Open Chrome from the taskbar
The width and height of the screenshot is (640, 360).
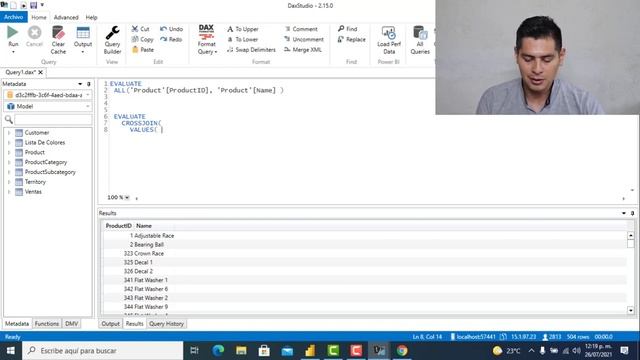click(402, 351)
